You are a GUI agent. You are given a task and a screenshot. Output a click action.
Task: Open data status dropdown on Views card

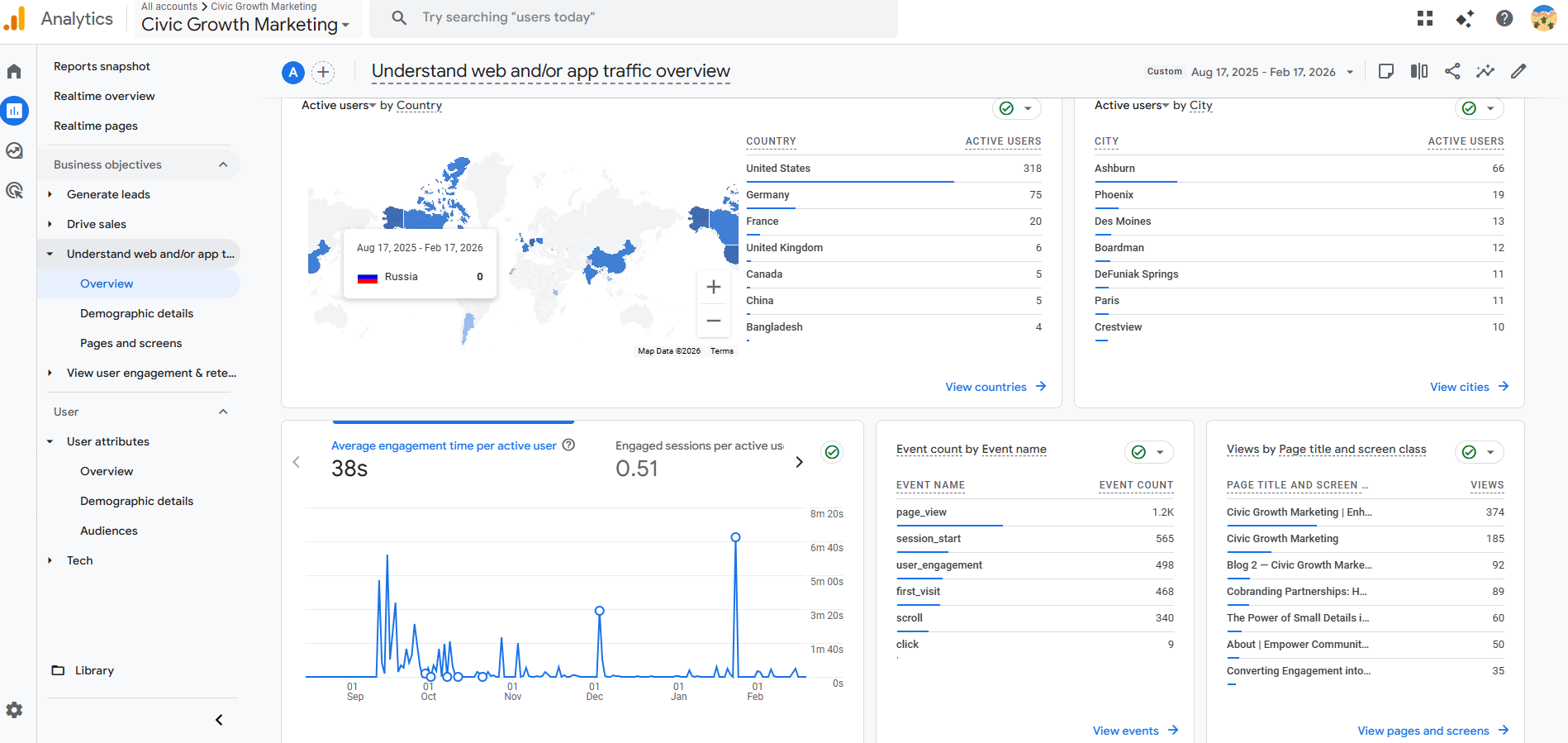pos(1480,452)
